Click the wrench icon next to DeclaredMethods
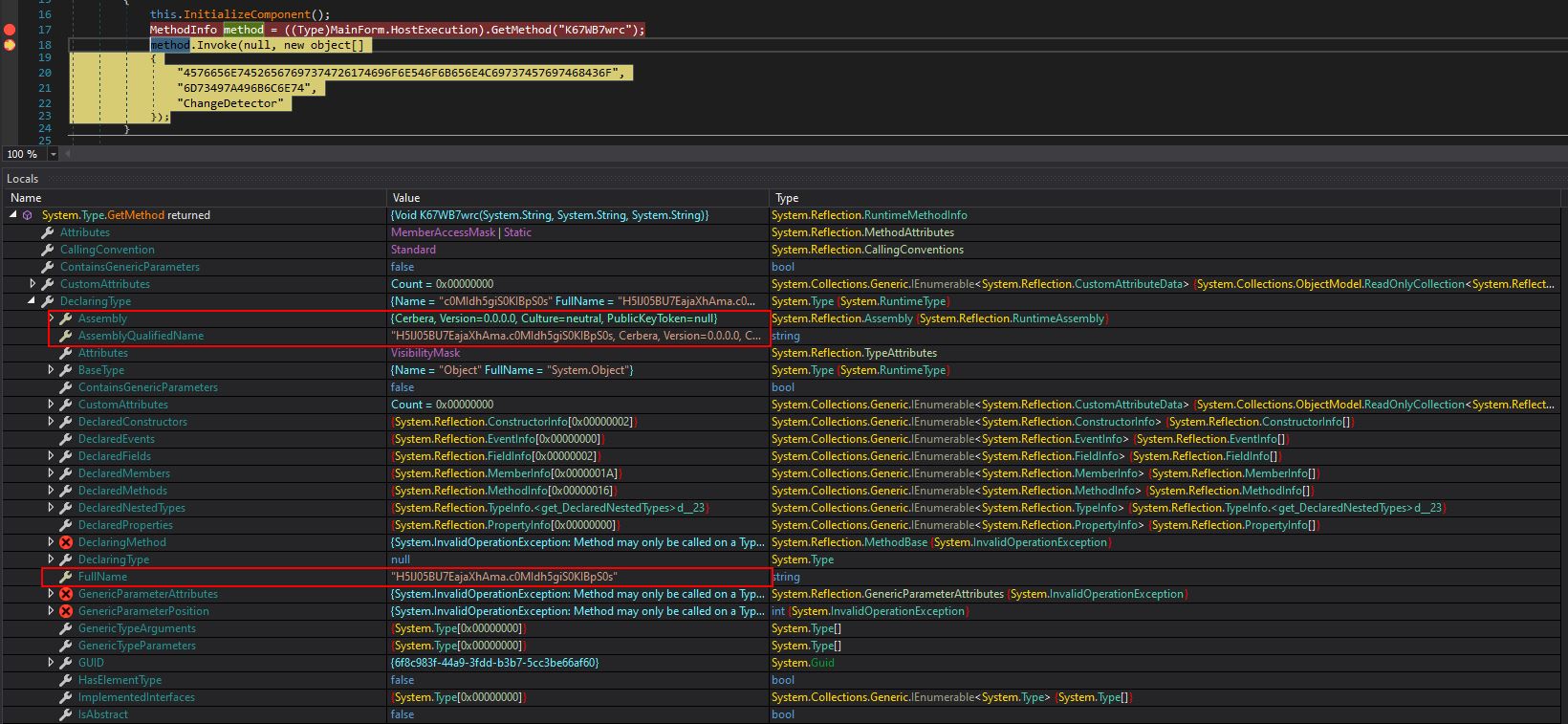The height and width of the screenshot is (724, 1568). (x=65, y=491)
